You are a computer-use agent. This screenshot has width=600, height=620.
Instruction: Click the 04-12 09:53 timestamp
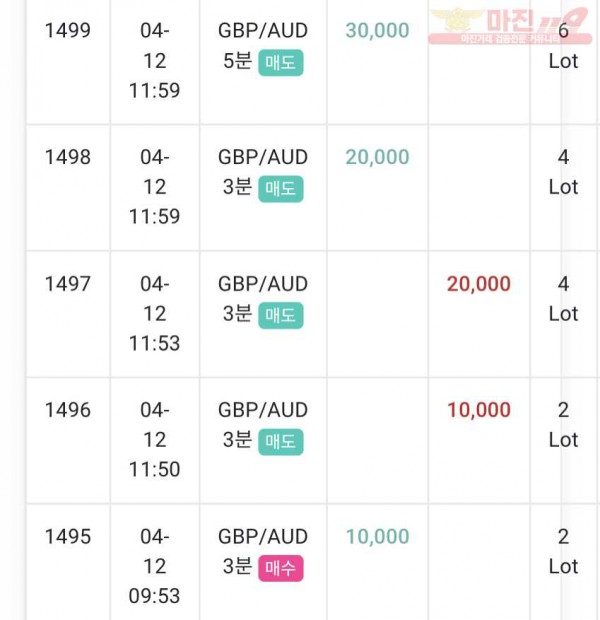(x=155, y=566)
